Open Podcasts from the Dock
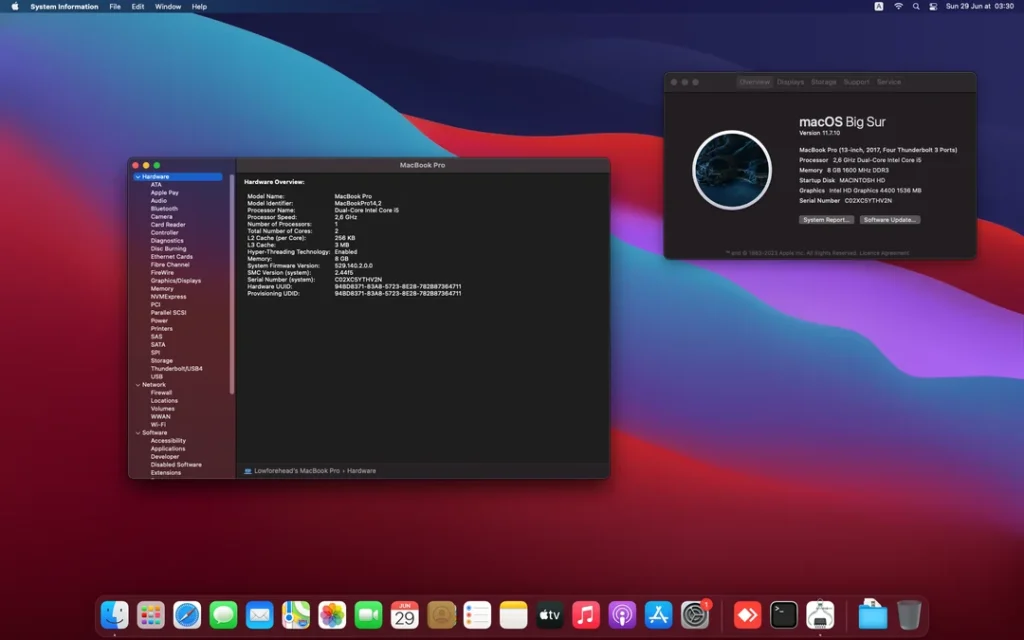 (622, 615)
